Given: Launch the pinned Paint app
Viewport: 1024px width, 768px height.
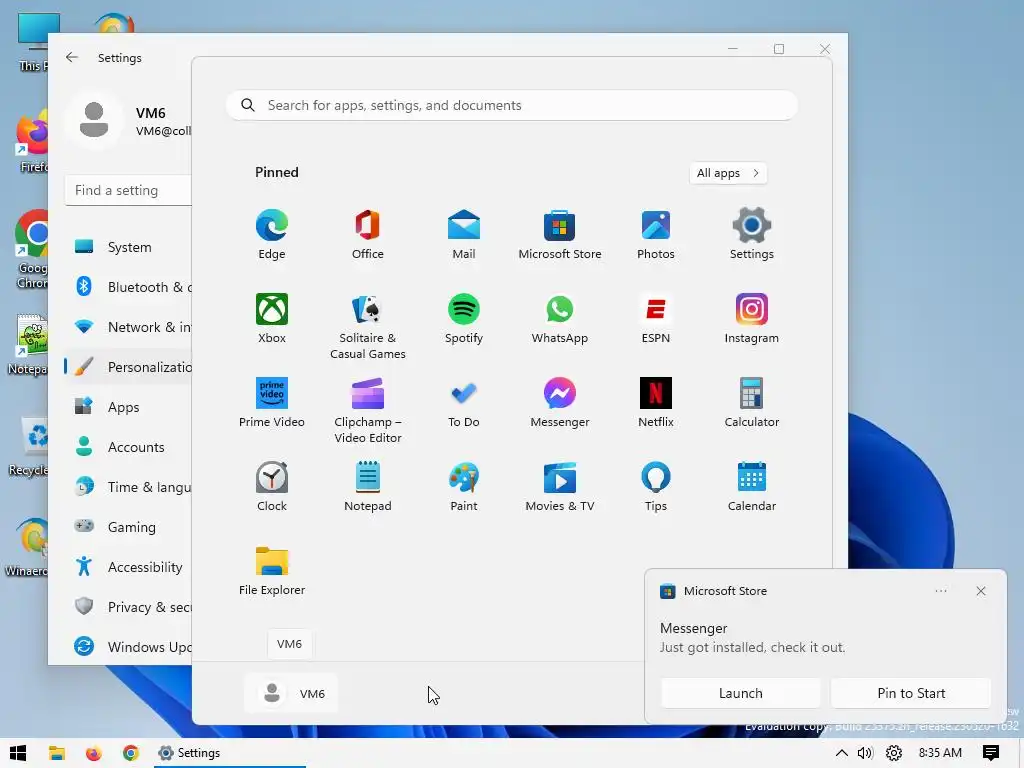Looking at the screenshot, I should pos(464,487).
